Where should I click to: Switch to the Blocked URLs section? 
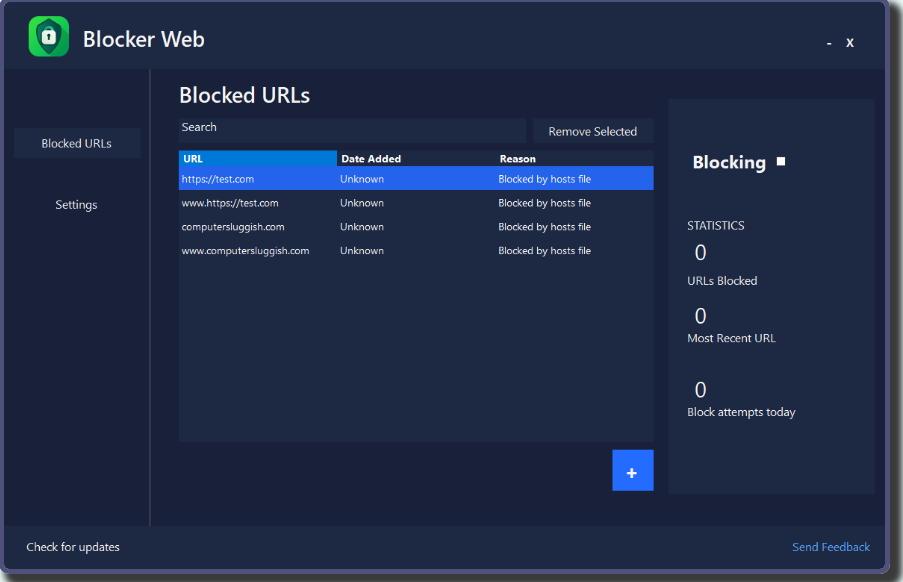pos(75,142)
